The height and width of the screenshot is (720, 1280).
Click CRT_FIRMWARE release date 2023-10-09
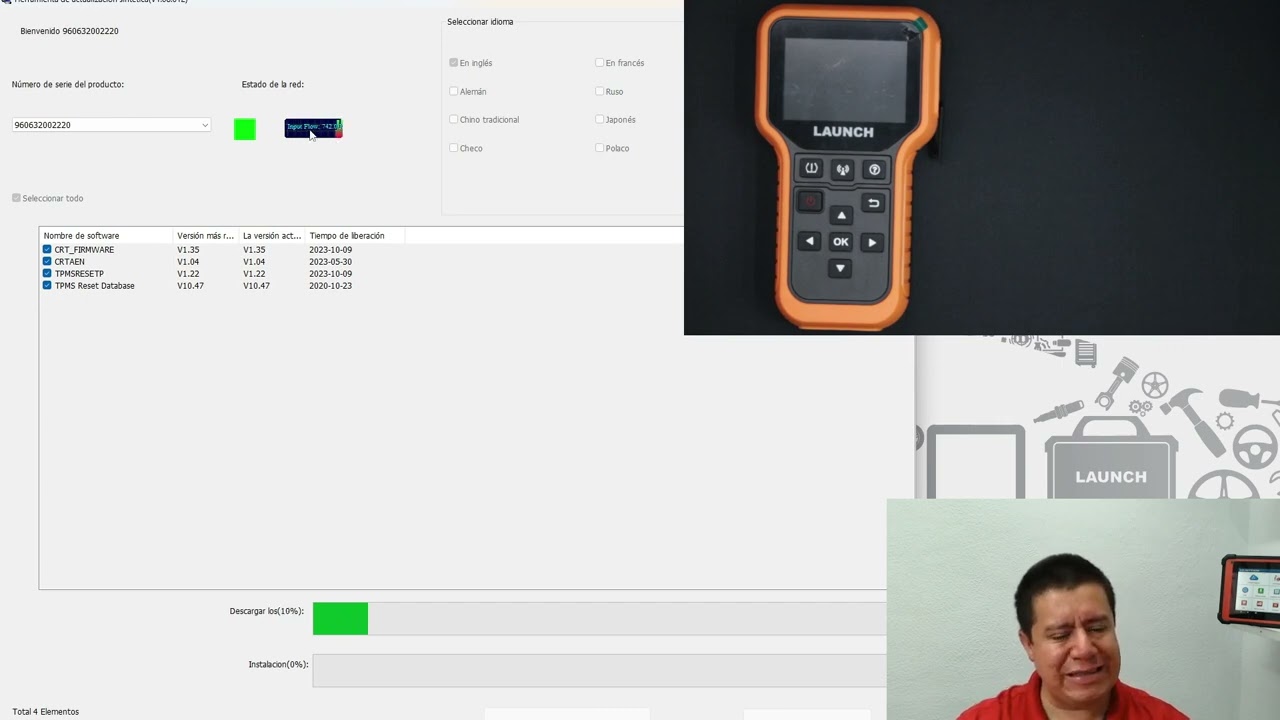330,250
